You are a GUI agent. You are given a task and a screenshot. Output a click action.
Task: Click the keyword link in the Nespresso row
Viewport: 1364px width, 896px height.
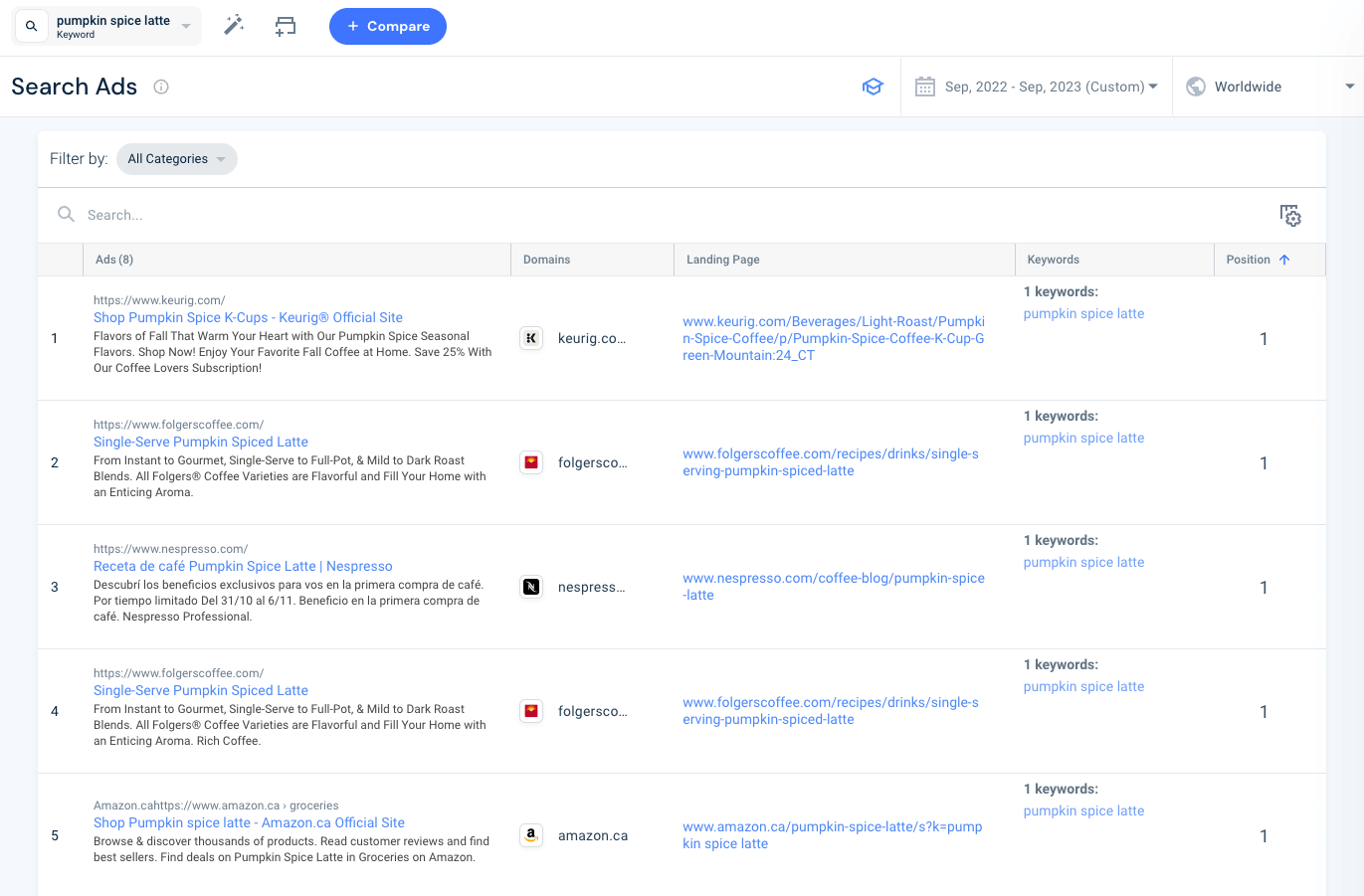[1083, 562]
